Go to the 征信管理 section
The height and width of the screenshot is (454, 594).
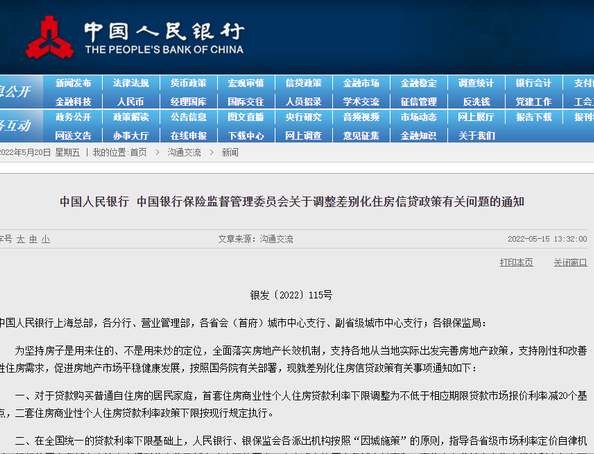coord(419,102)
